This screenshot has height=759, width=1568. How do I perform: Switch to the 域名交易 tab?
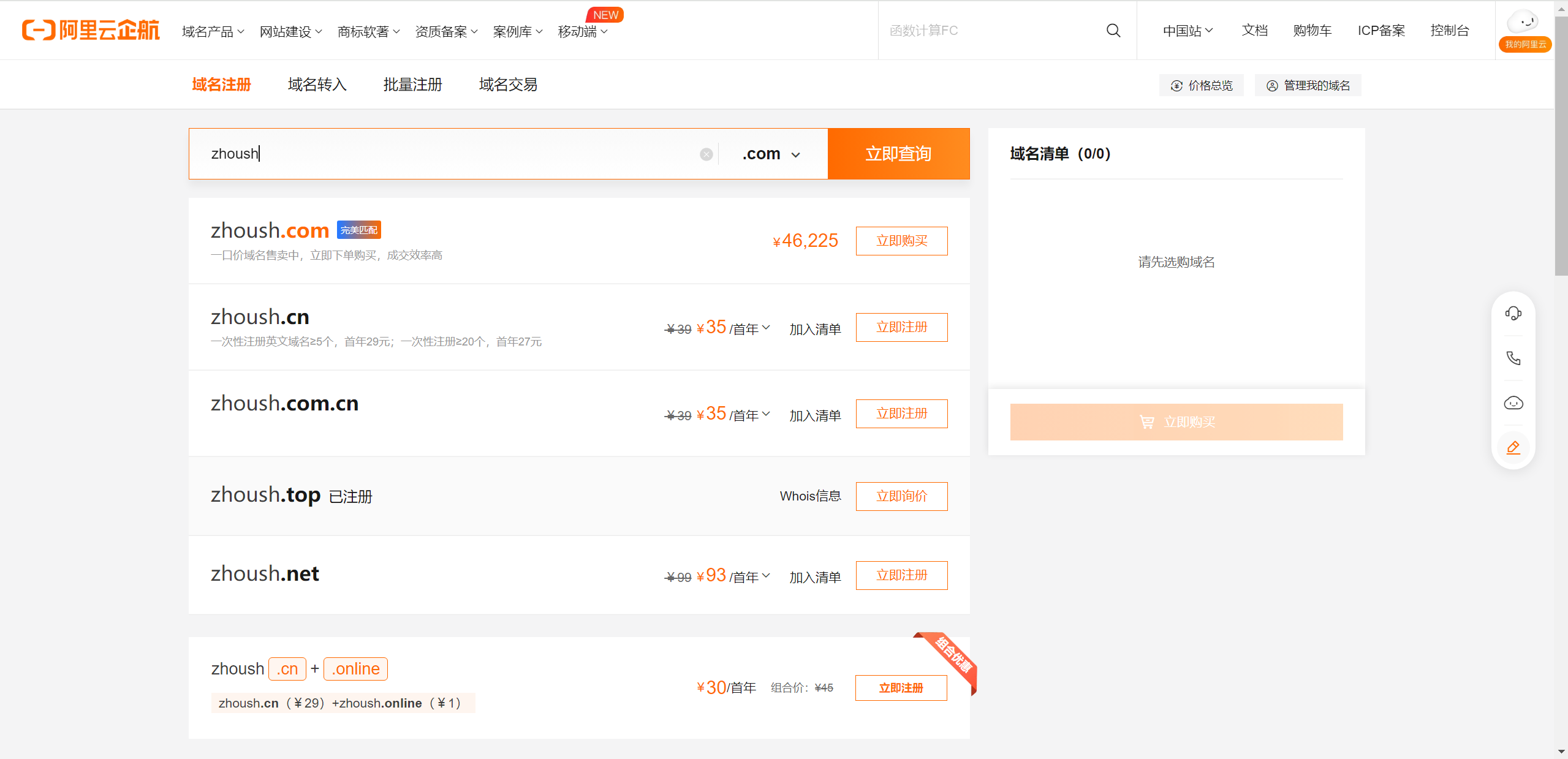pyautogui.click(x=508, y=85)
